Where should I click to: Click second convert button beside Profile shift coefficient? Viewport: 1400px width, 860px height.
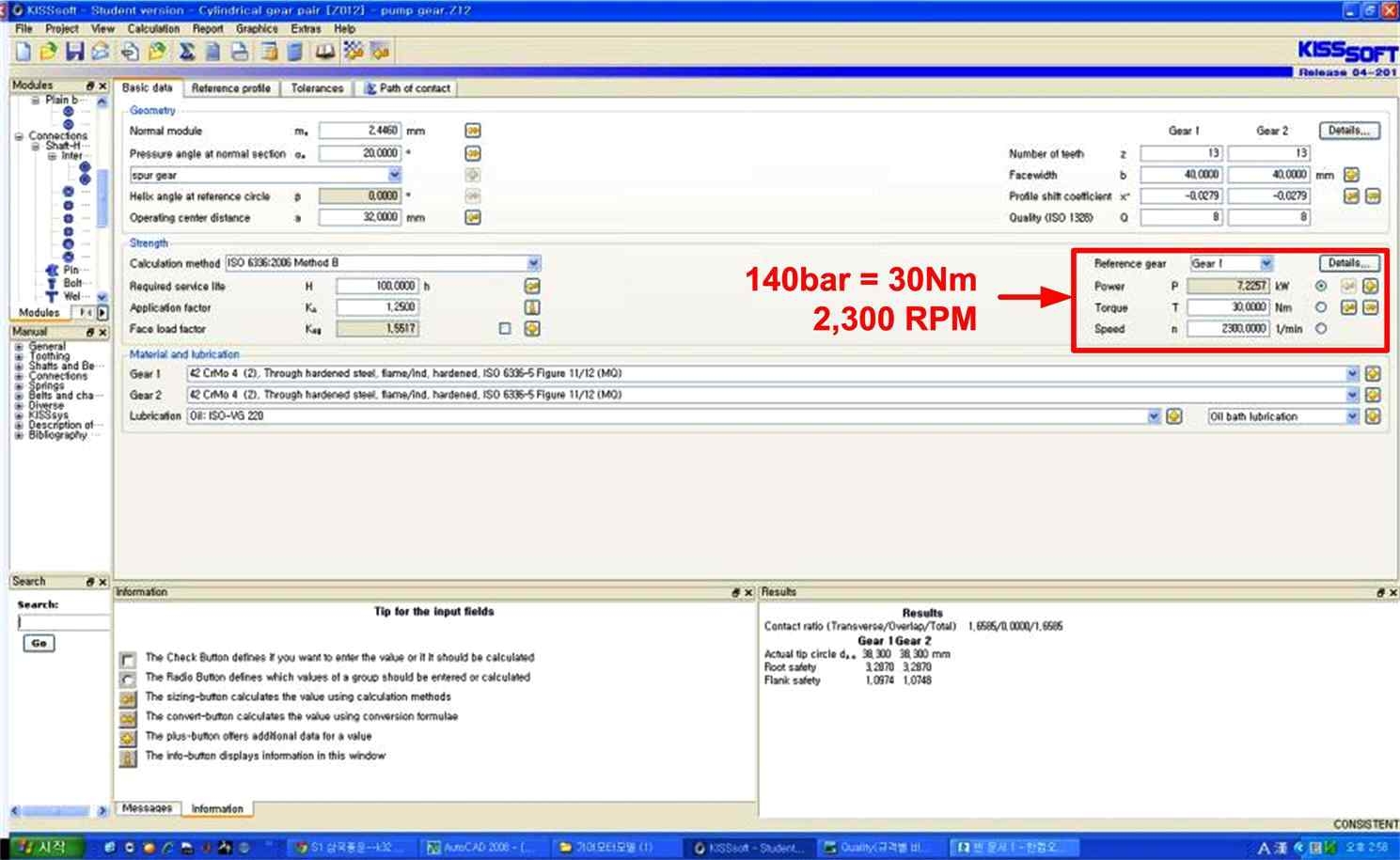click(x=1373, y=196)
